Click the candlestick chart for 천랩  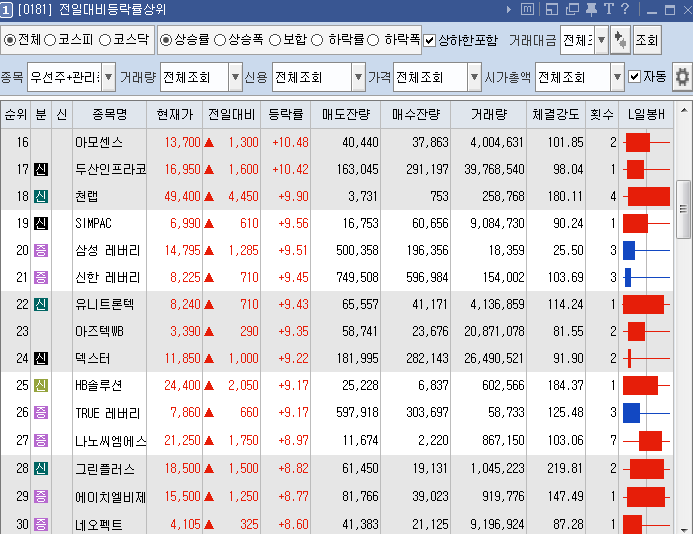click(646, 196)
